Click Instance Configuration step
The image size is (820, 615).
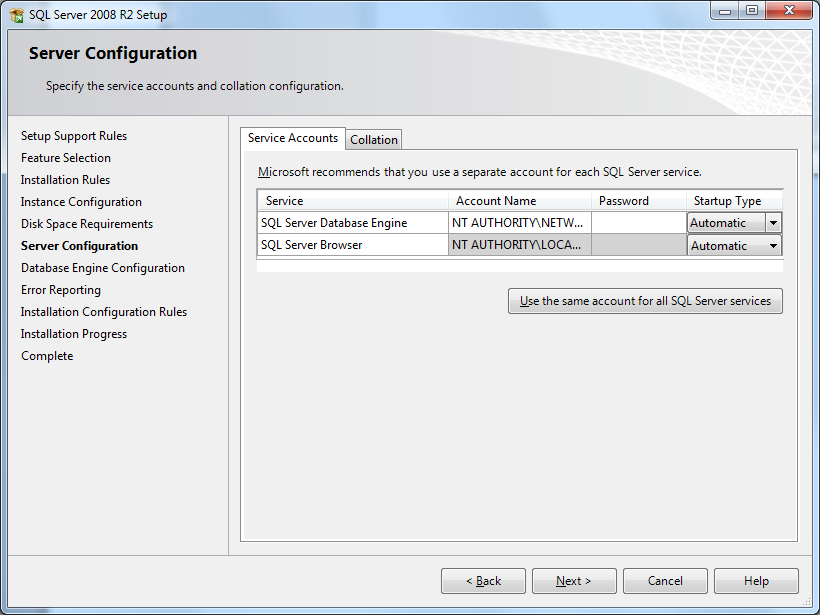[x=81, y=202]
